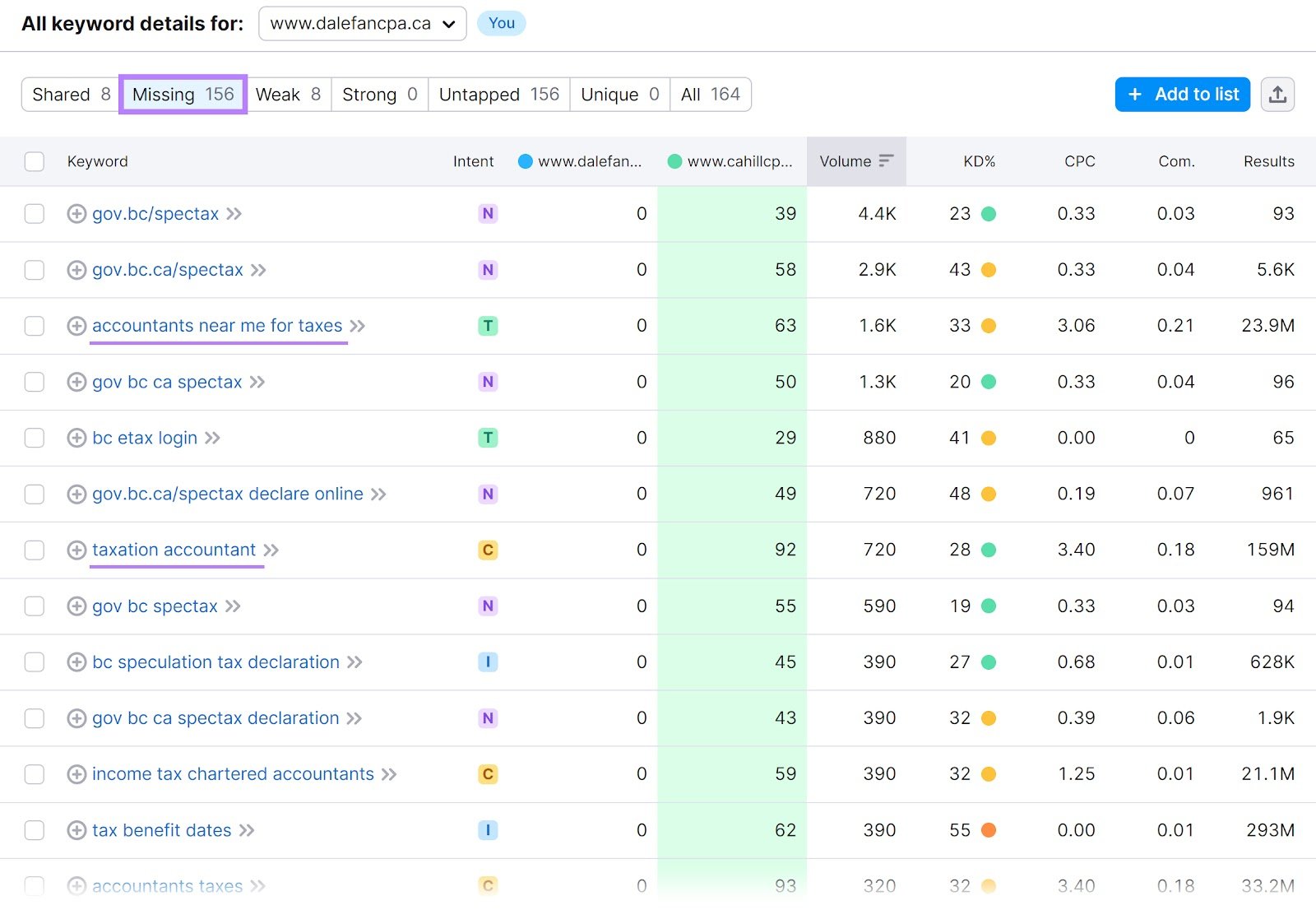Viewport: 1316px width, 910px height.
Task: Click the Volume sort filter icon
Action: [887, 161]
